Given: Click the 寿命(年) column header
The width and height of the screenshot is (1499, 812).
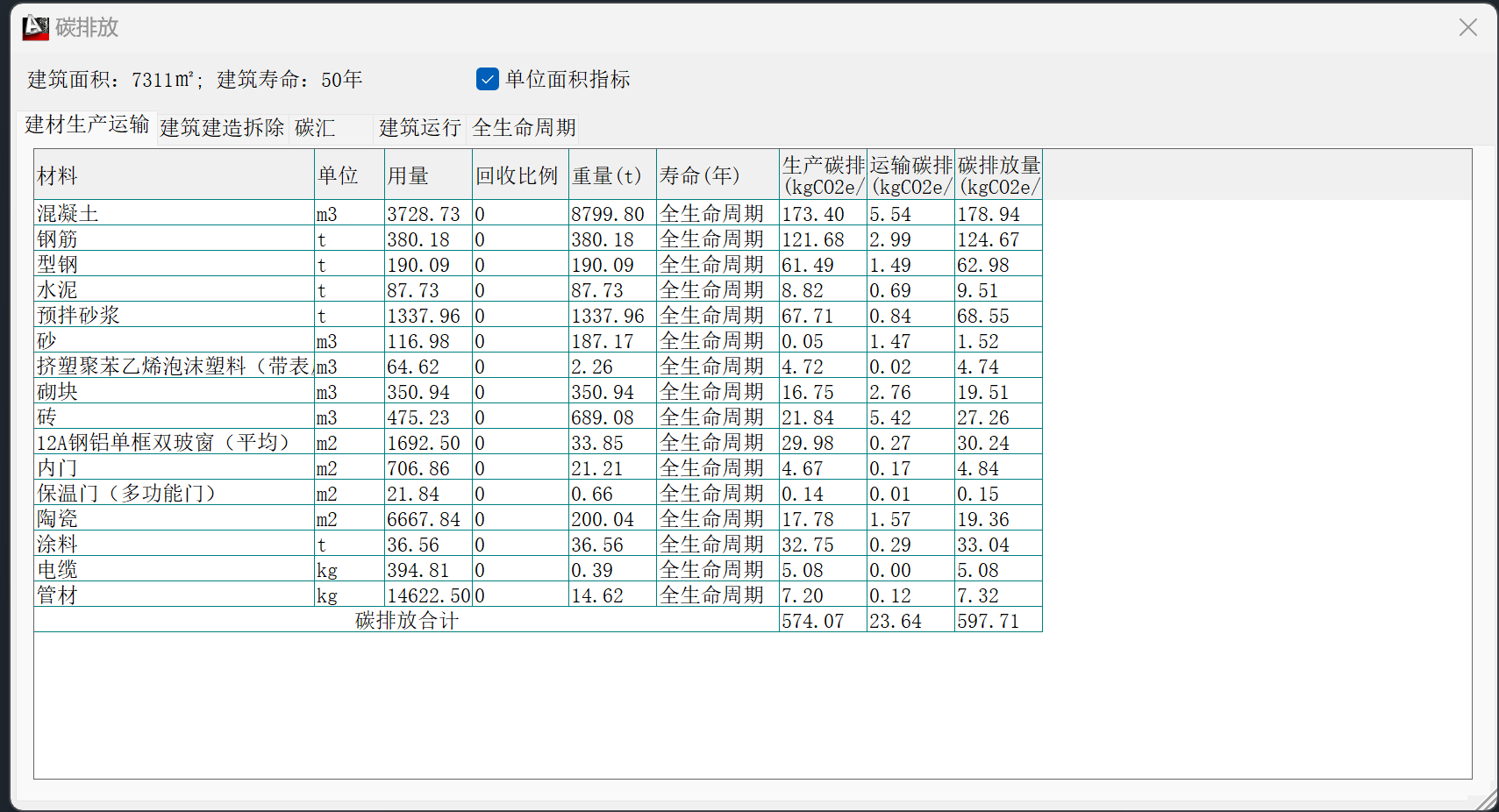Looking at the screenshot, I should 699,175.
